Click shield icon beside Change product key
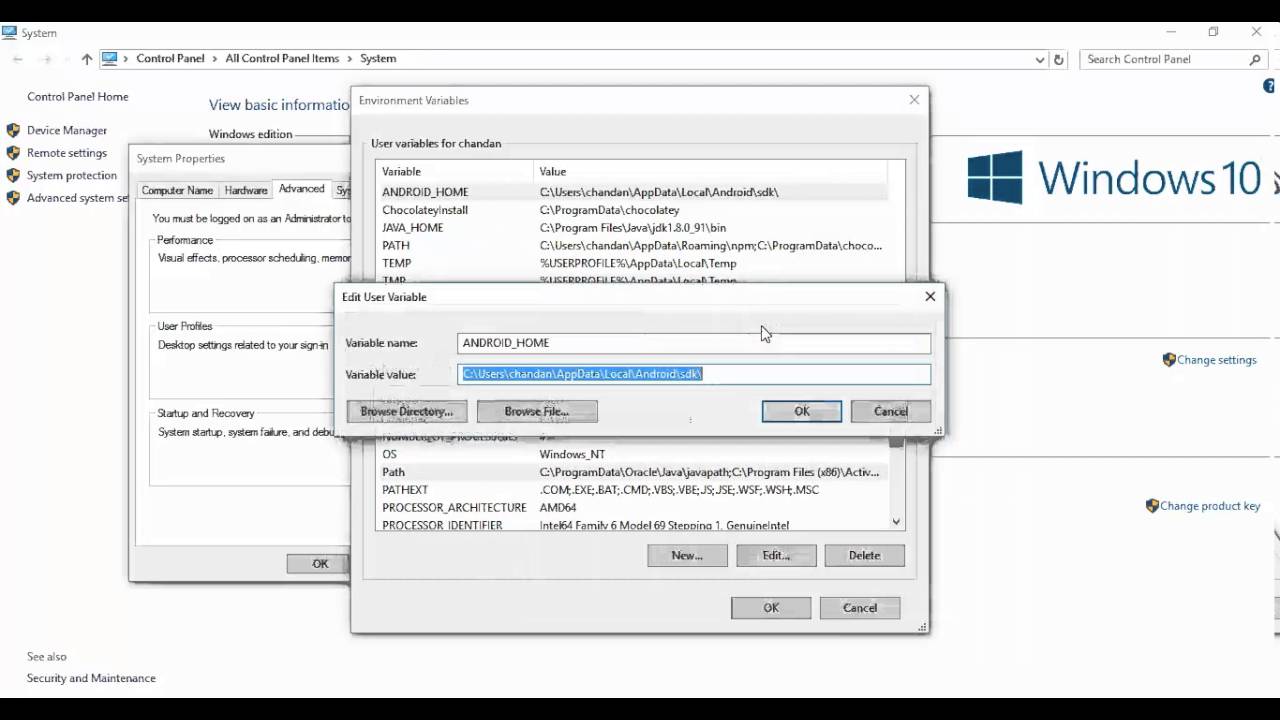 [1152, 506]
